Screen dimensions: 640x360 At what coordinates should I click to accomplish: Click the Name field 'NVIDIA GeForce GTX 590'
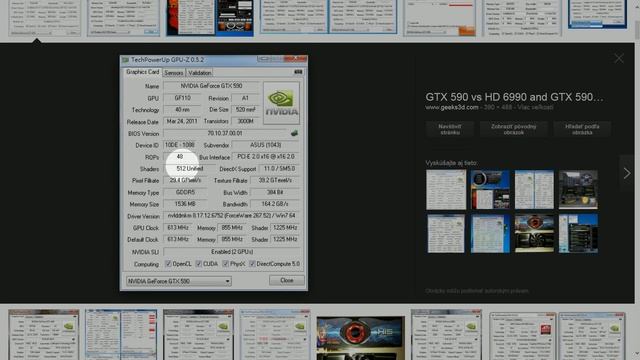211,86
